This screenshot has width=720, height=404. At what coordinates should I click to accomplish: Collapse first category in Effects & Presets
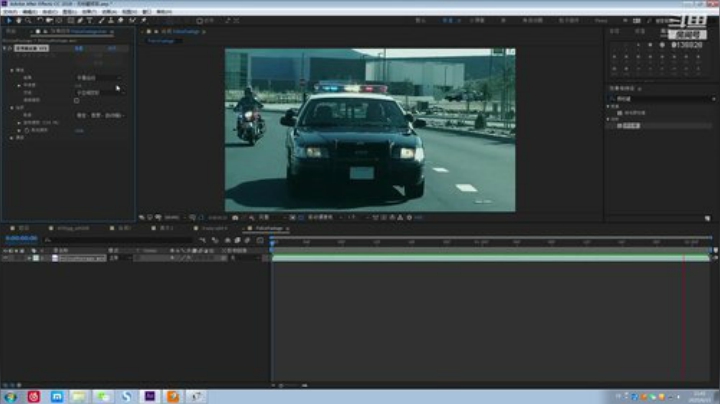click(x=608, y=107)
